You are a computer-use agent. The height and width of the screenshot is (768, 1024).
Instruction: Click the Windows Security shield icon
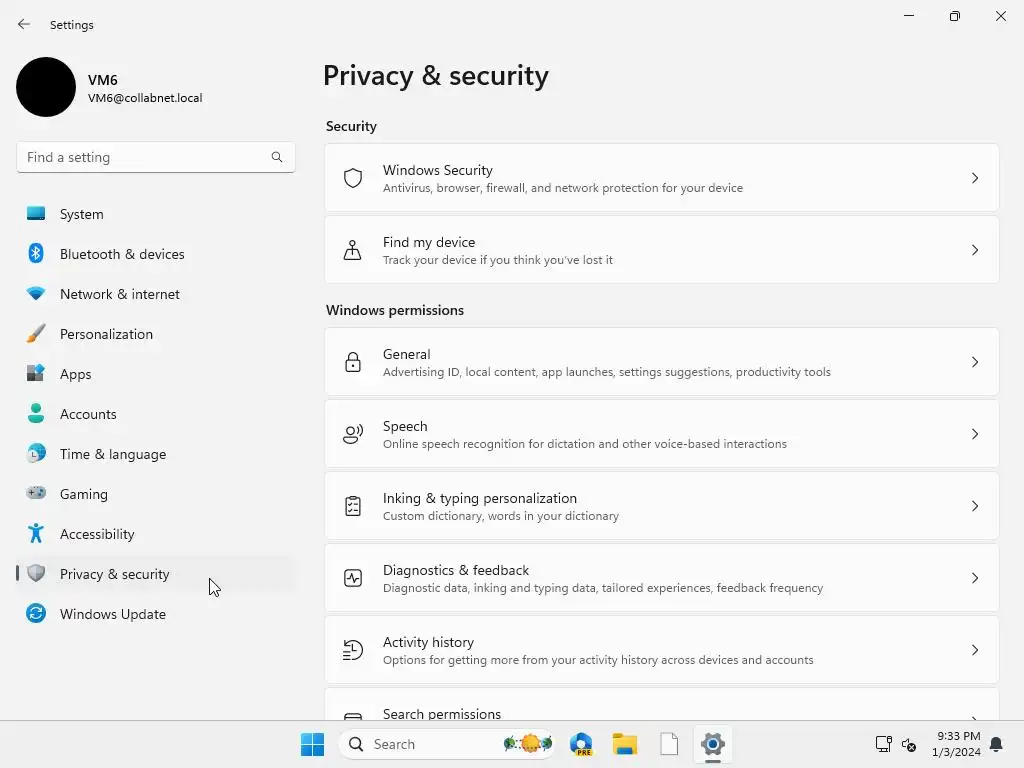(x=353, y=178)
